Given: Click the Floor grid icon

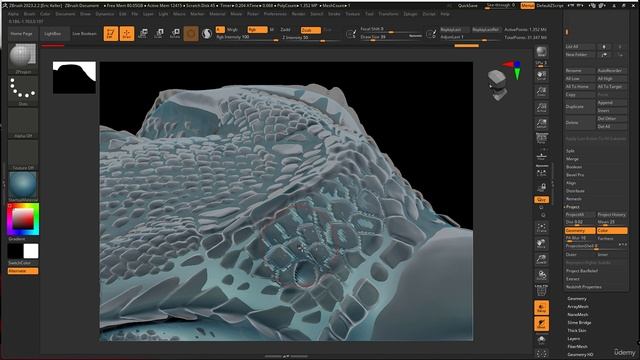Looking at the screenshot, I should coord(542,156).
